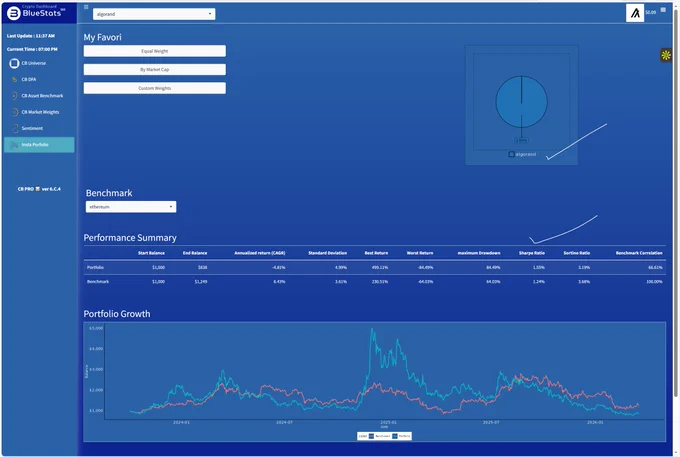Click Benchmark Correlation column header

pyautogui.click(x=639, y=253)
